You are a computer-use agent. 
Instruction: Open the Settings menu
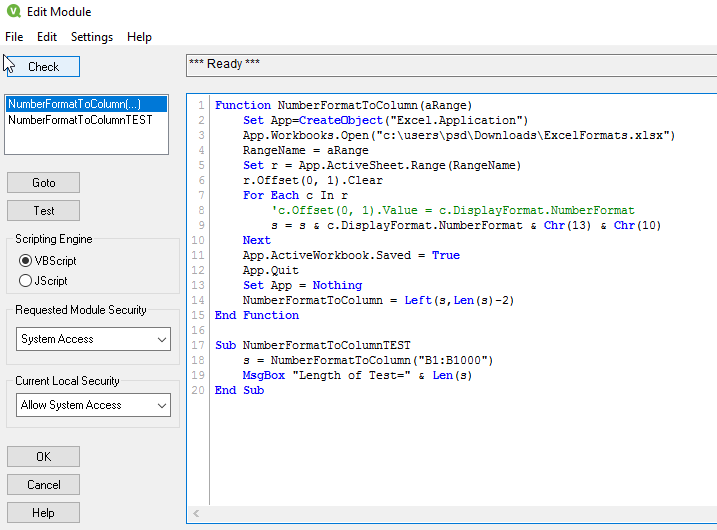coord(92,37)
